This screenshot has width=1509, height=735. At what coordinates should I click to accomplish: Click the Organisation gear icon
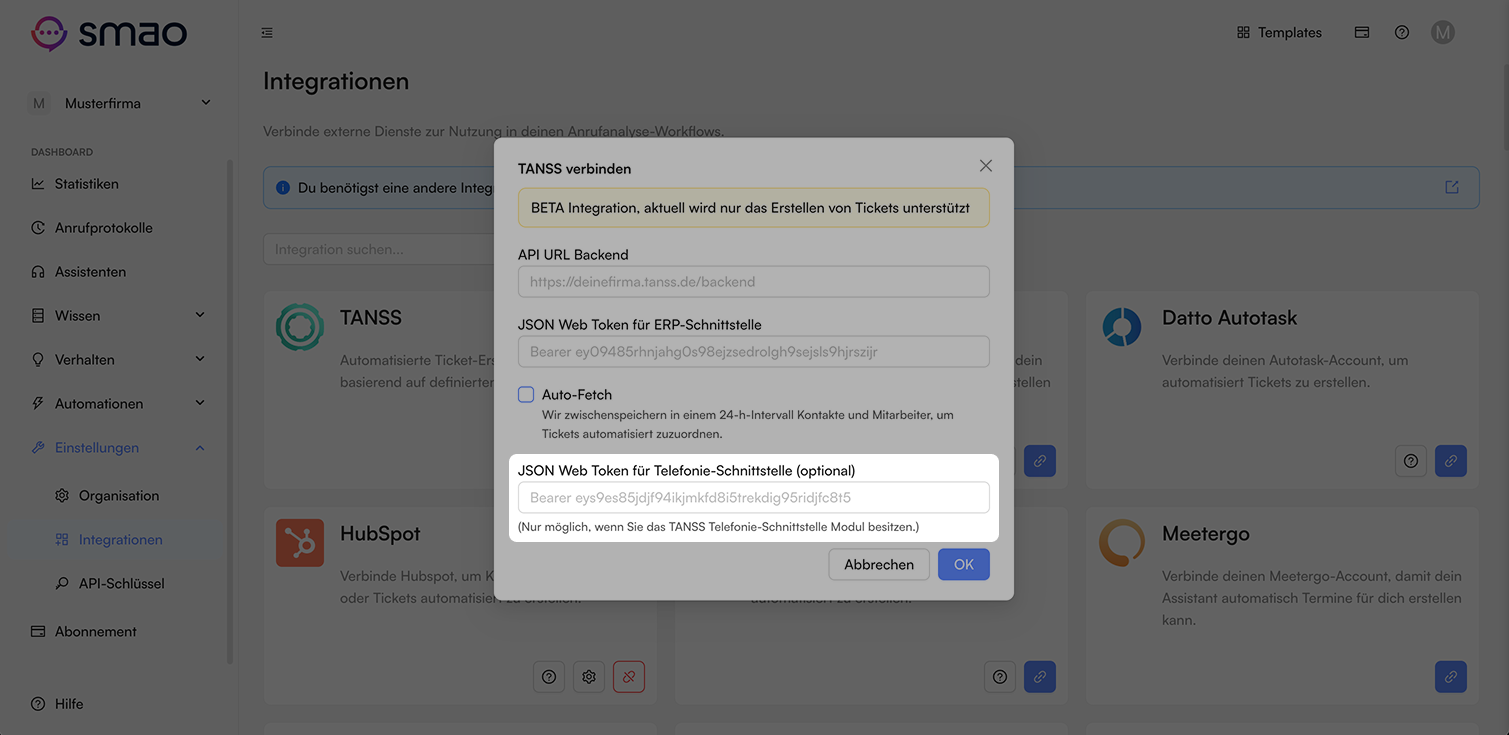[62, 496]
